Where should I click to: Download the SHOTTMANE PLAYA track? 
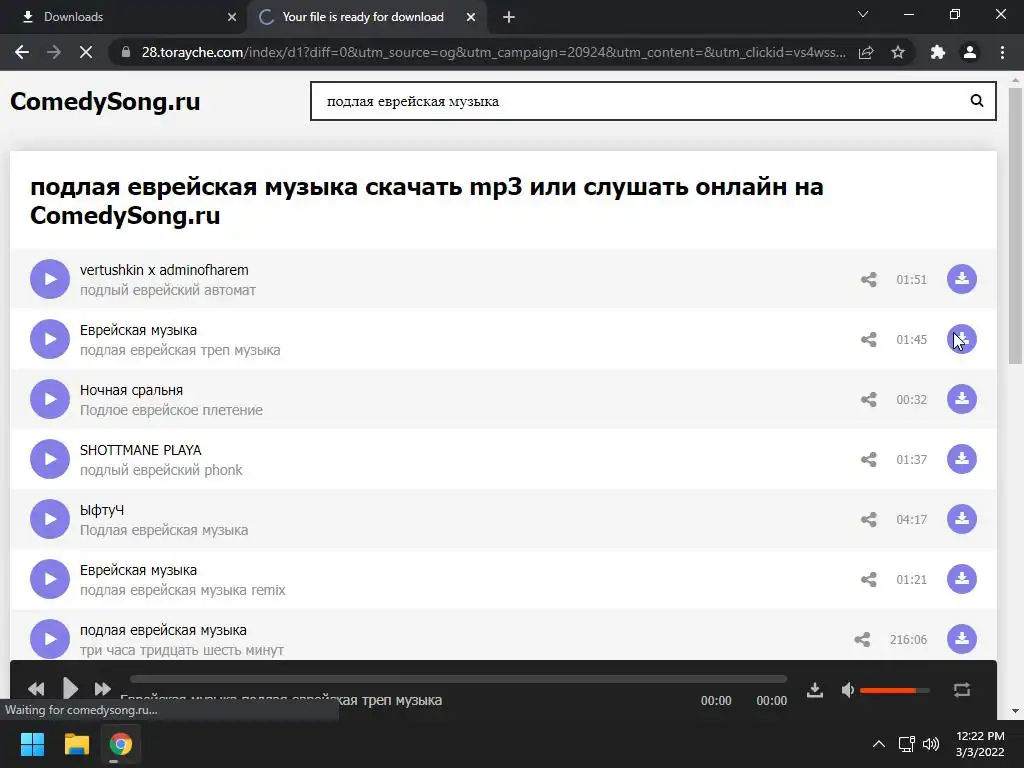[962, 459]
